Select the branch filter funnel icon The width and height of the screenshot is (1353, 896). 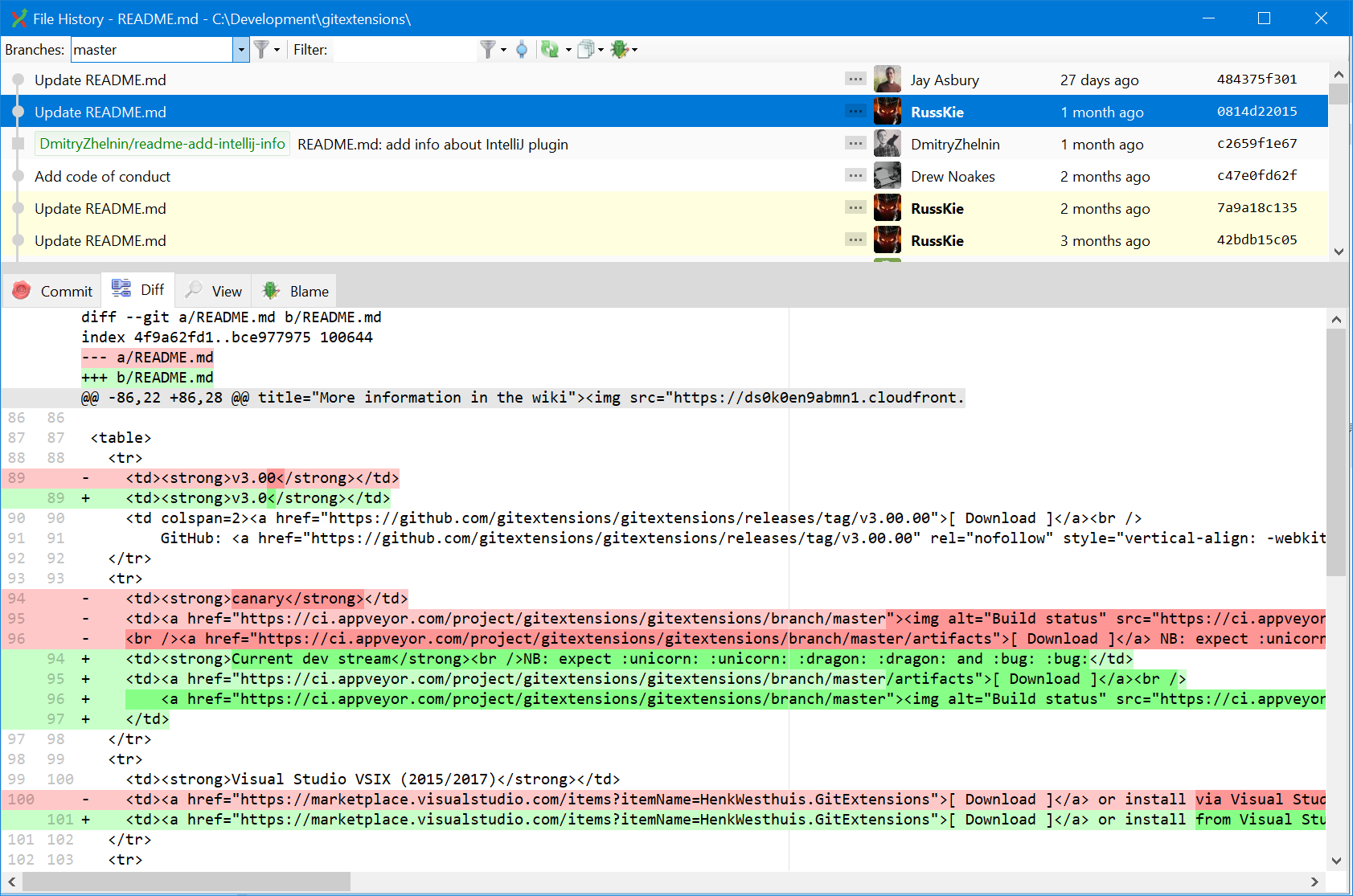(262, 49)
